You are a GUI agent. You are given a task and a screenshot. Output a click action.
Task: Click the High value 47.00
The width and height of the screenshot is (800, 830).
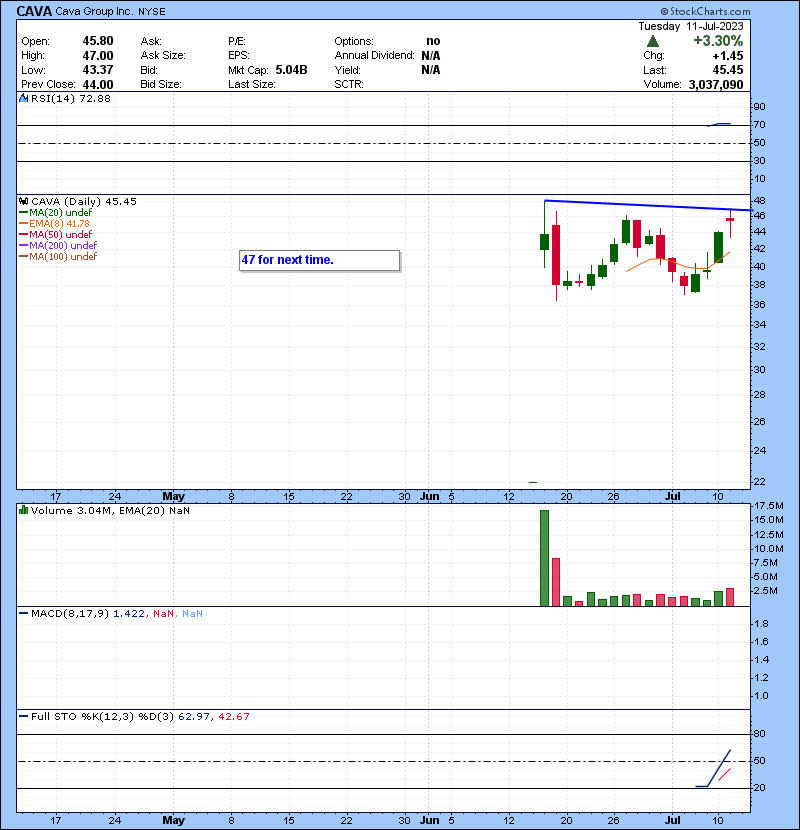click(x=98, y=56)
